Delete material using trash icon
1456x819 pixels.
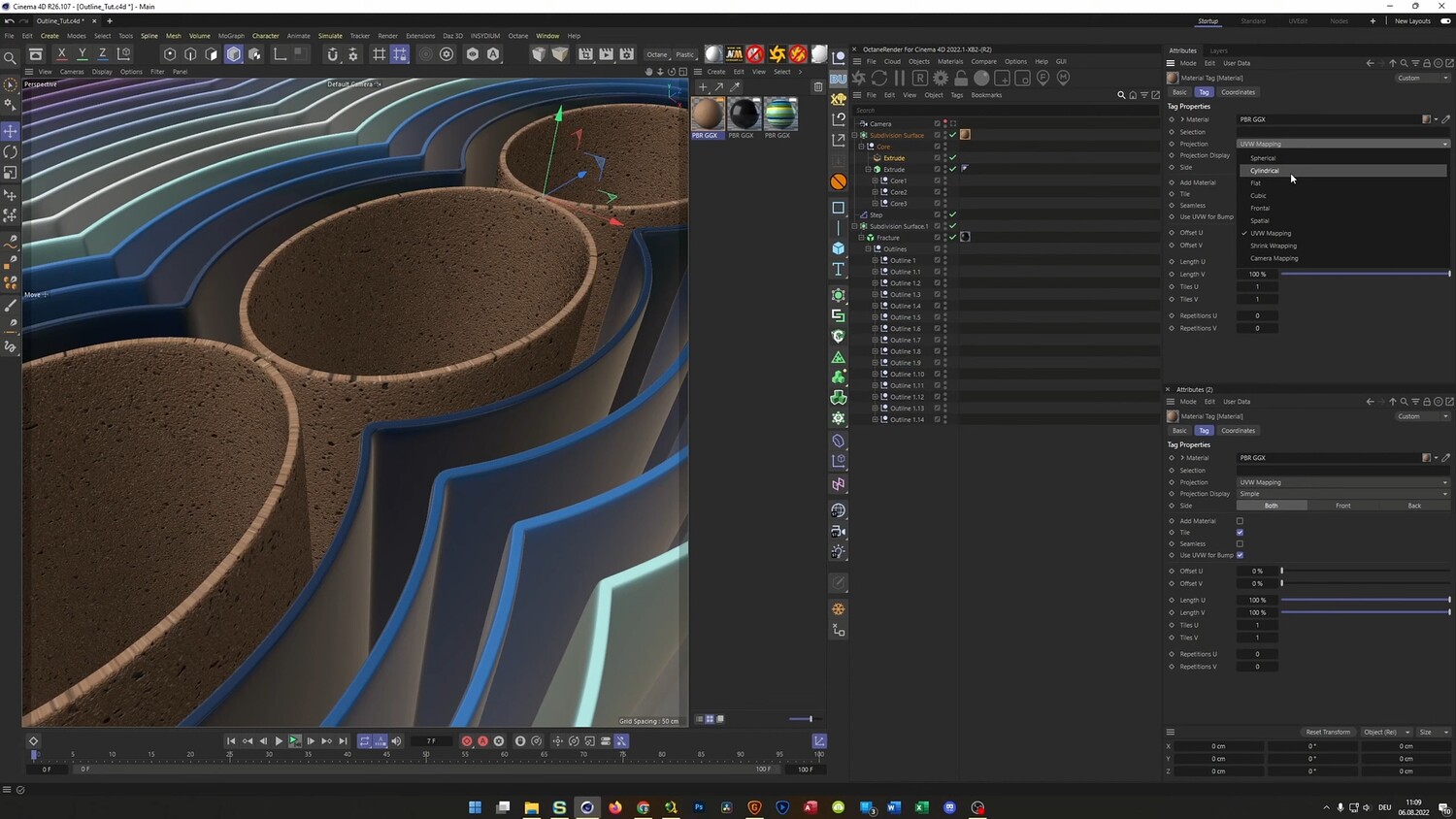pos(817,87)
